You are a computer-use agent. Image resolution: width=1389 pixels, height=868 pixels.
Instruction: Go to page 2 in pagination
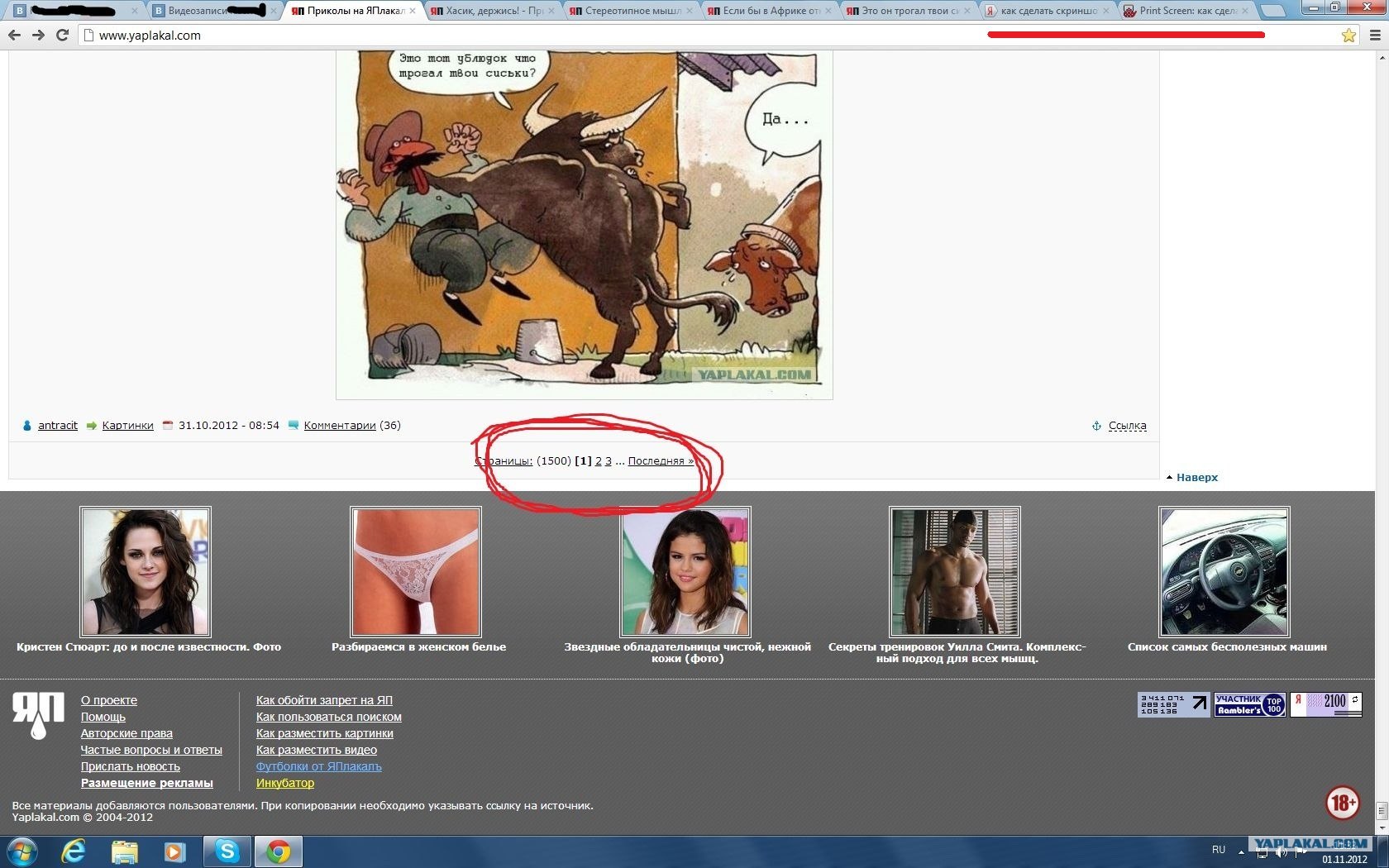coord(599,461)
